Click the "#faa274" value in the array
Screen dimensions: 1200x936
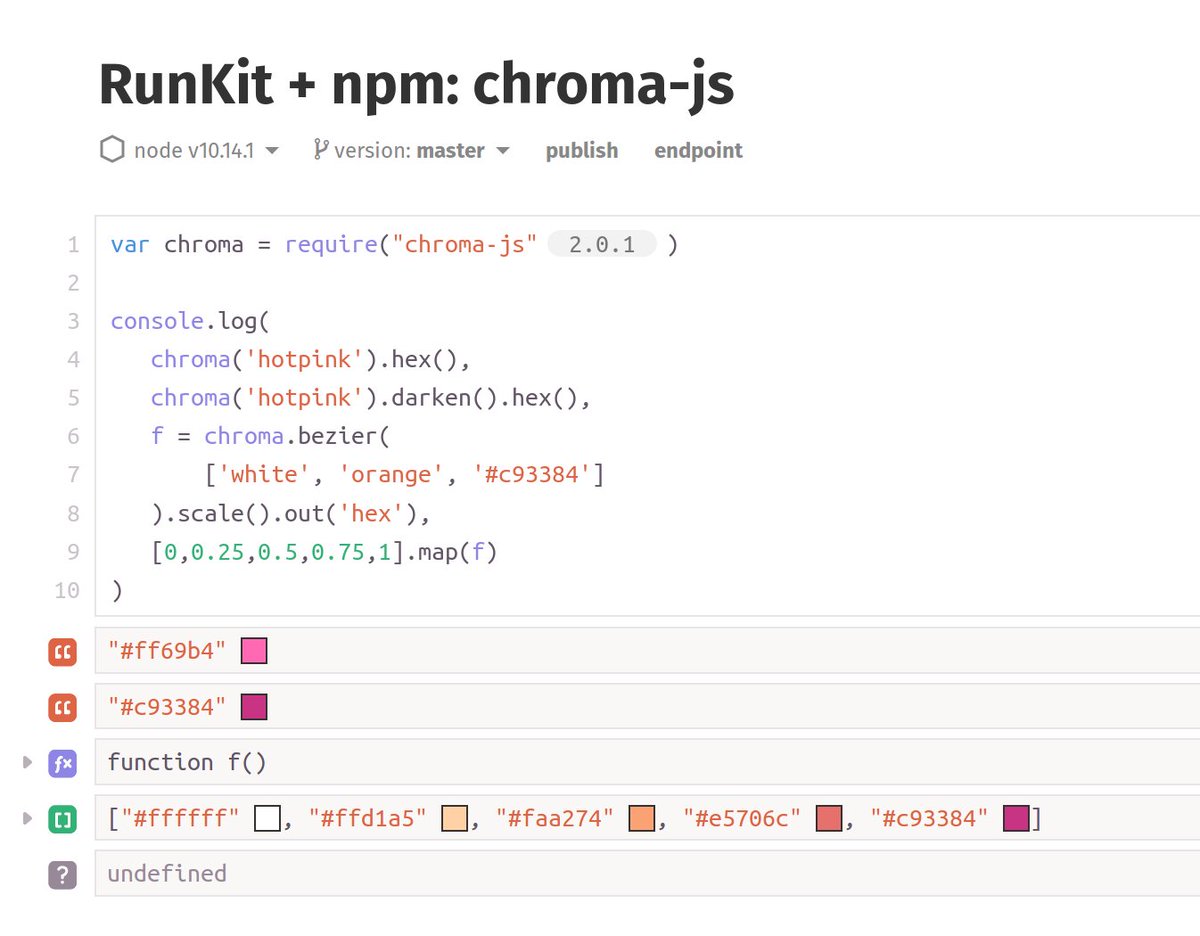(555, 820)
